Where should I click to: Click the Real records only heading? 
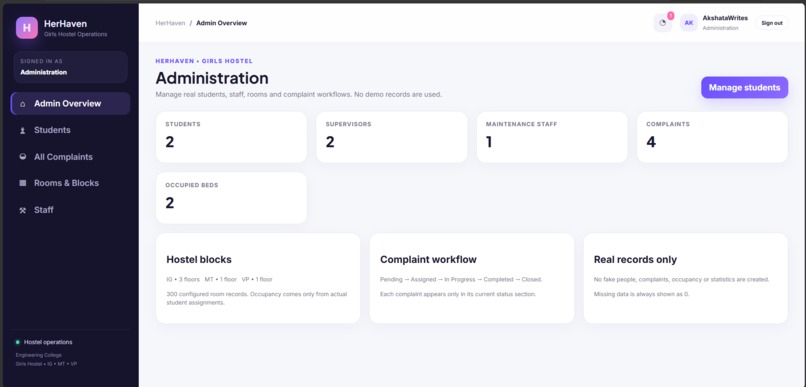(635, 260)
